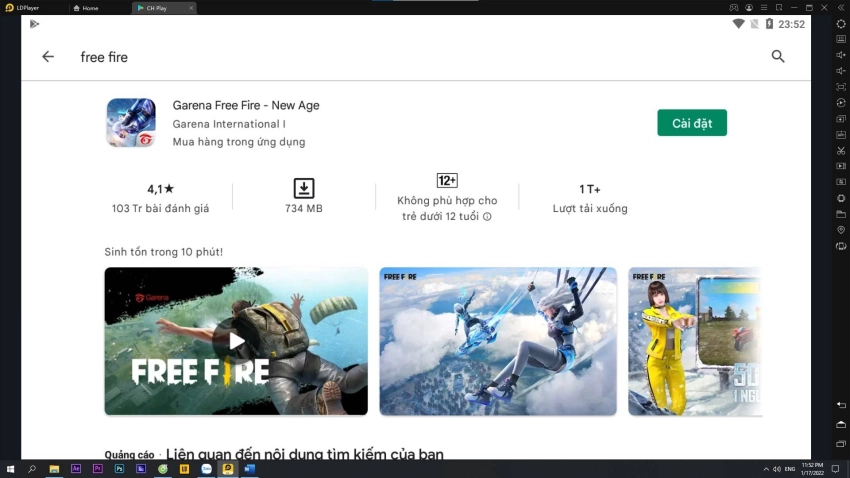Click the Play Store icon in status bar
The width and height of the screenshot is (850, 478).
point(34,24)
